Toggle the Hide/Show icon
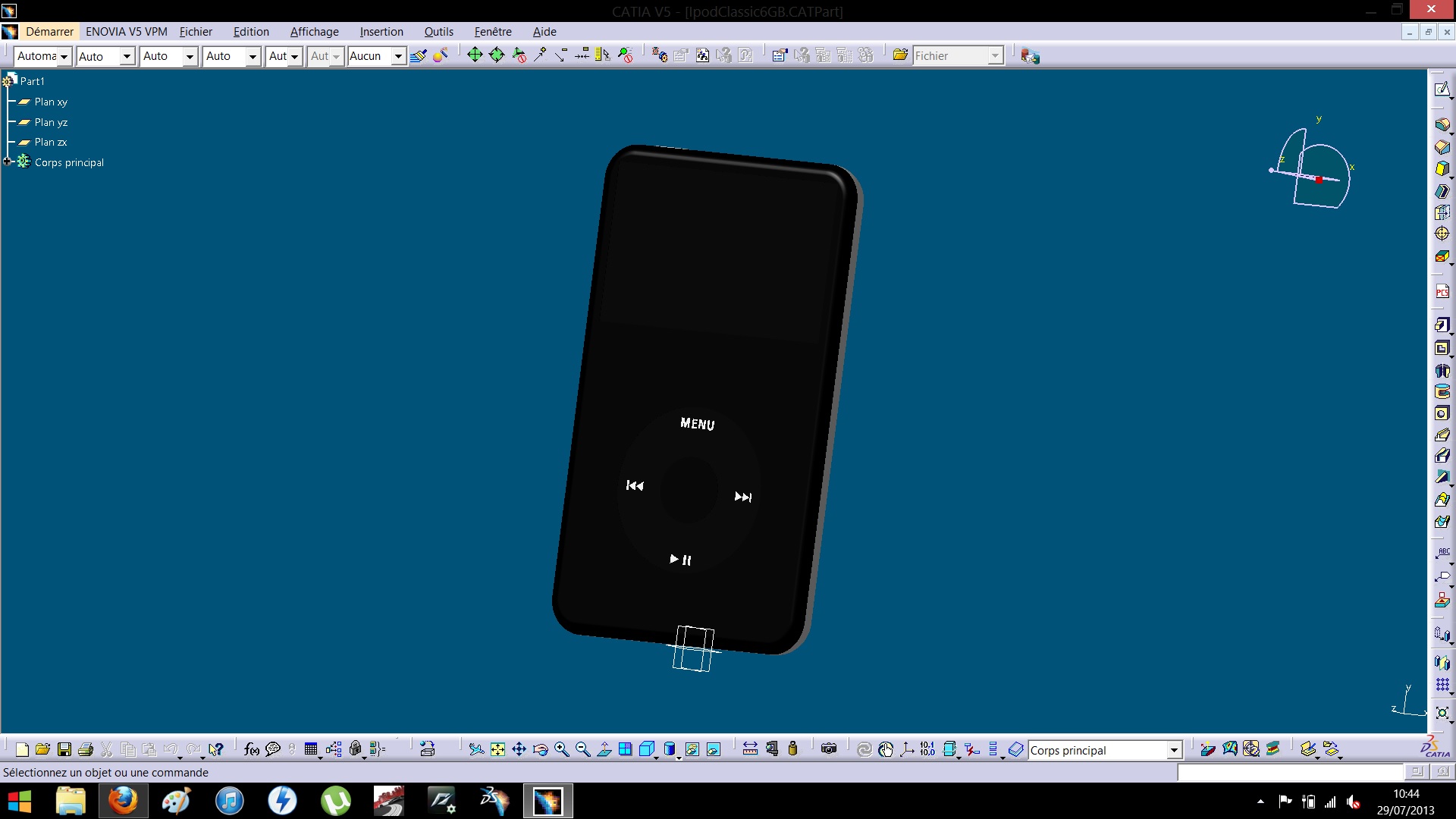Image resolution: width=1456 pixels, height=819 pixels. 692,750
